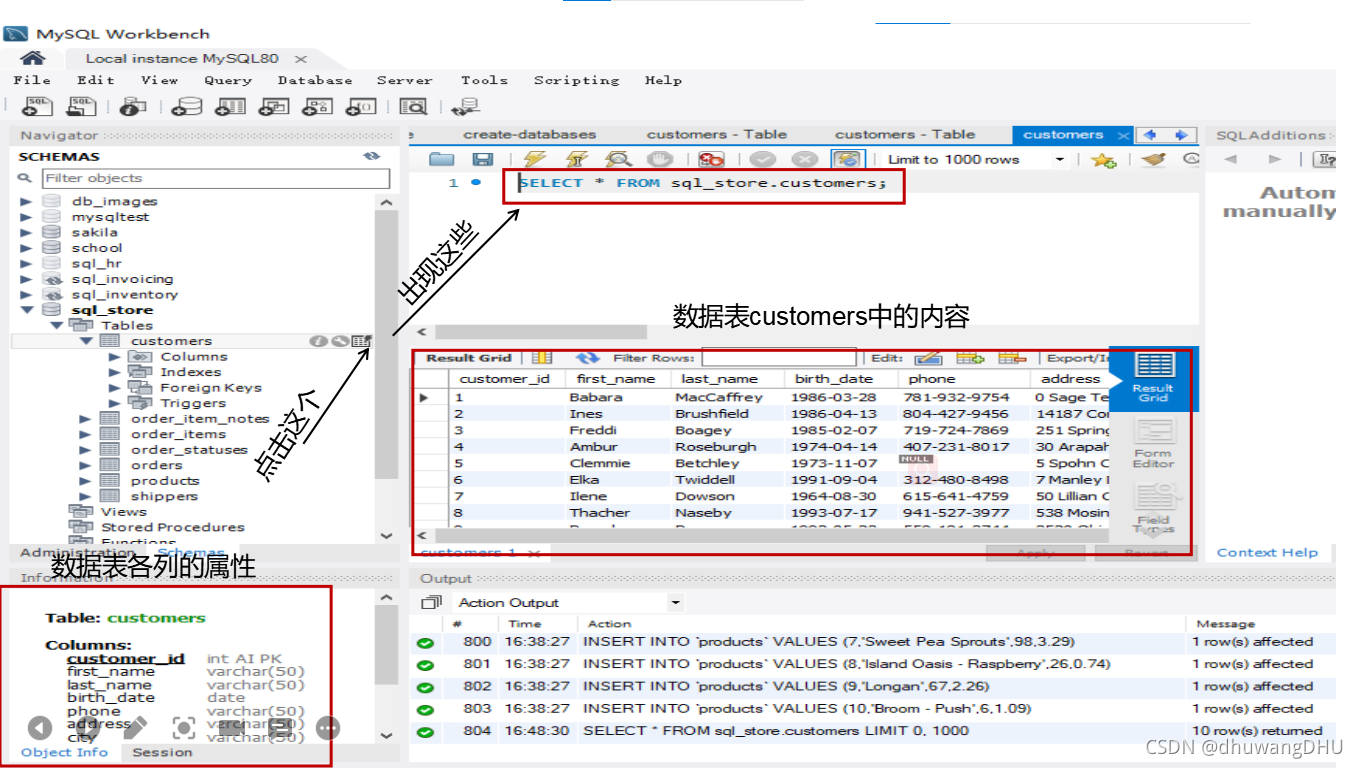Open customers table wrench edit icon
The image size is (1358, 768).
pyautogui.click(x=340, y=341)
